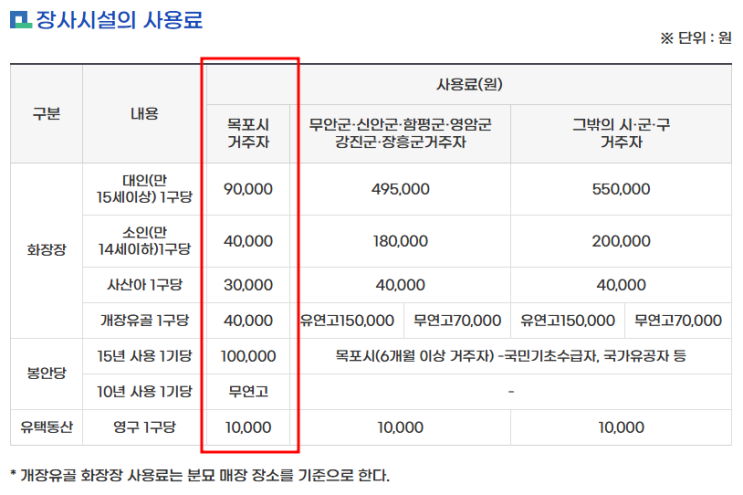Click the '550,000' fee value
This screenshot has width=743, height=495.
pos(621,189)
